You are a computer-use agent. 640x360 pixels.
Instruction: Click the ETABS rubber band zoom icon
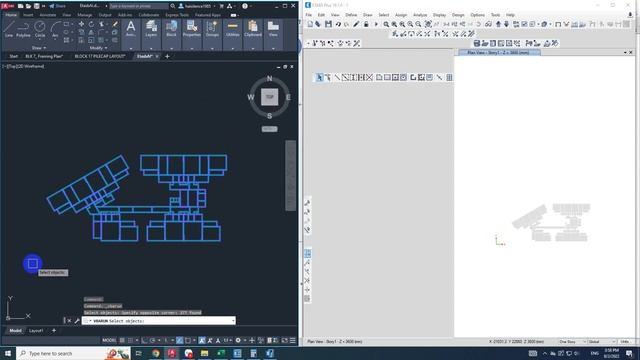(386, 24)
